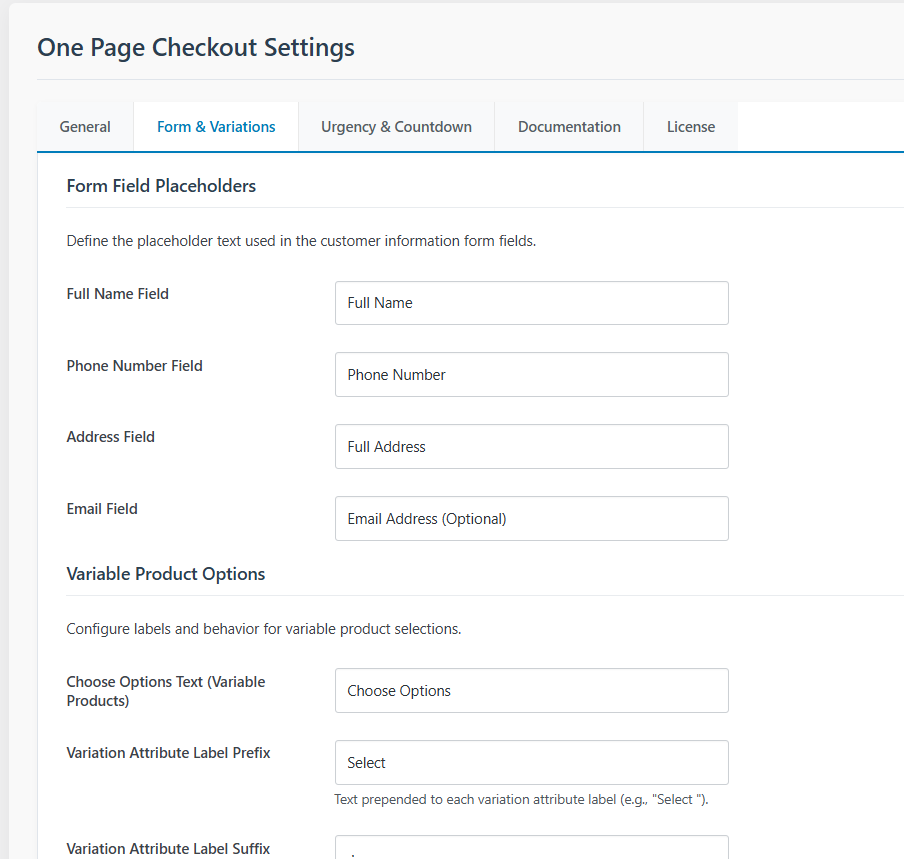Click the Choose Options text field
Viewport: 904px width, 859px height.
[531, 690]
